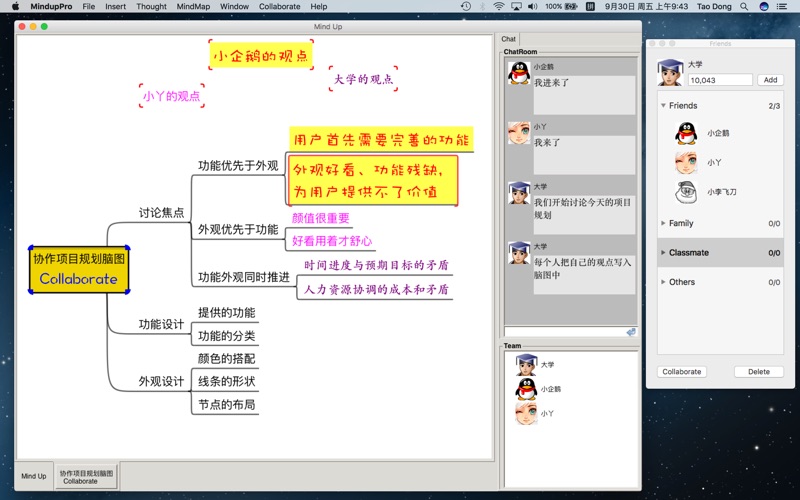Open the Collaborate menu
This screenshot has height=500, width=800.
coord(280,7)
